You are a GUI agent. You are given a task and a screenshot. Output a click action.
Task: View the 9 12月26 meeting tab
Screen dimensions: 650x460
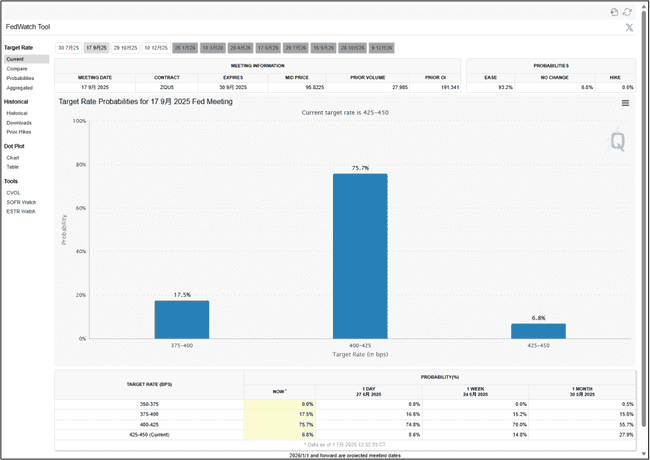[x=381, y=48]
